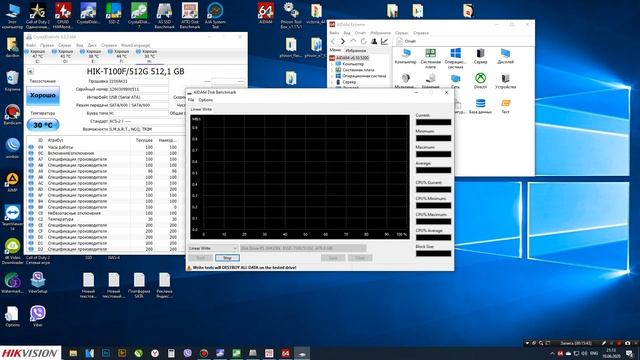The width and height of the screenshot is (640, 360).
Task: Select the AIDA64 v6 root tree item
Action: click(x=349, y=58)
